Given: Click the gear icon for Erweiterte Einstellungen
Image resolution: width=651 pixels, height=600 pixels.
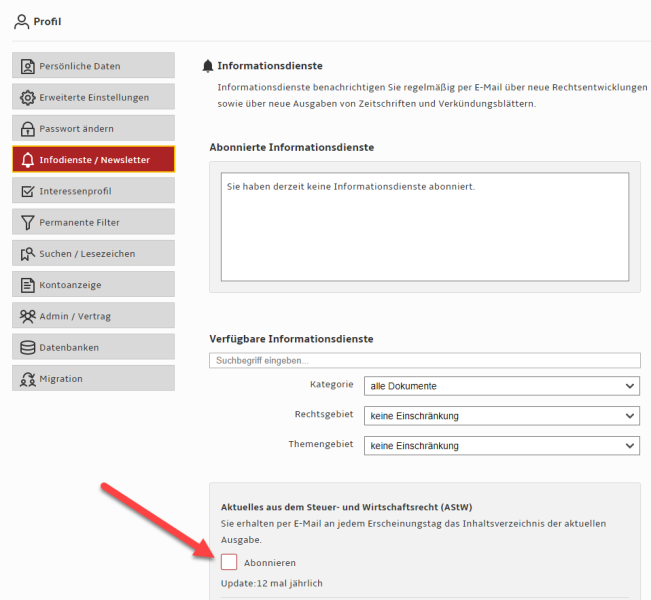Looking at the screenshot, I should tap(28, 97).
